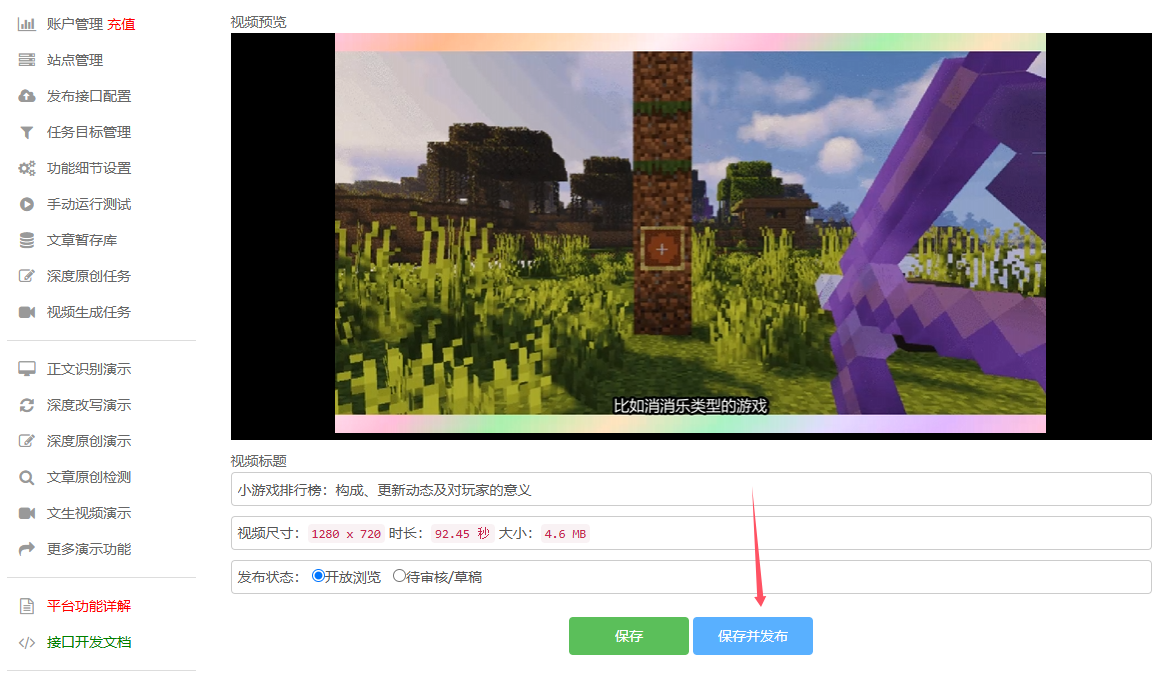Open 正文识别演示 in the sidebar
Image resolution: width=1175 pixels, height=681 pixels.
[89, 369]
